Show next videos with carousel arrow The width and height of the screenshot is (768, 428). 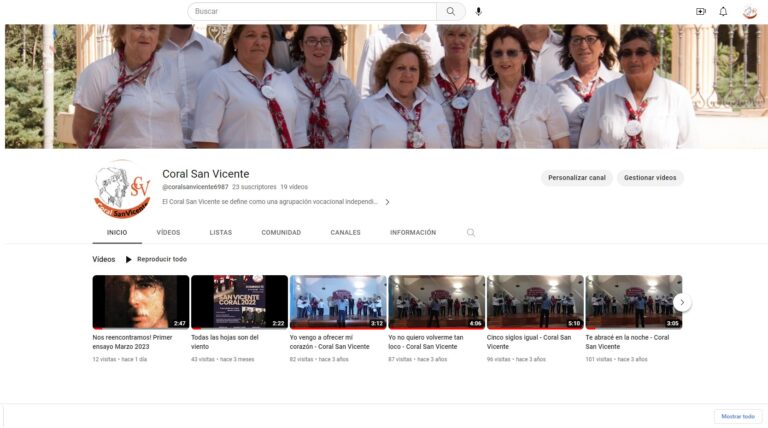(682, 303)
